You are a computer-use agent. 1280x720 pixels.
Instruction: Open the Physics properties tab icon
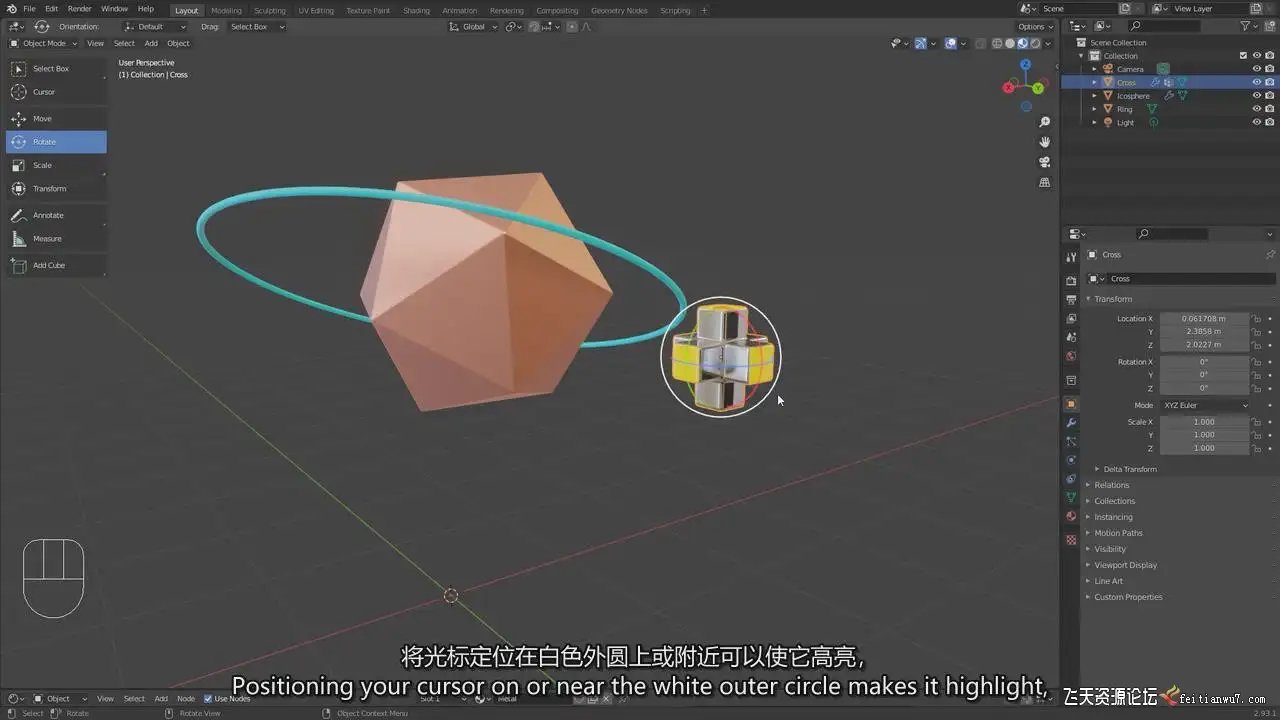click(x=1071, y=460)
